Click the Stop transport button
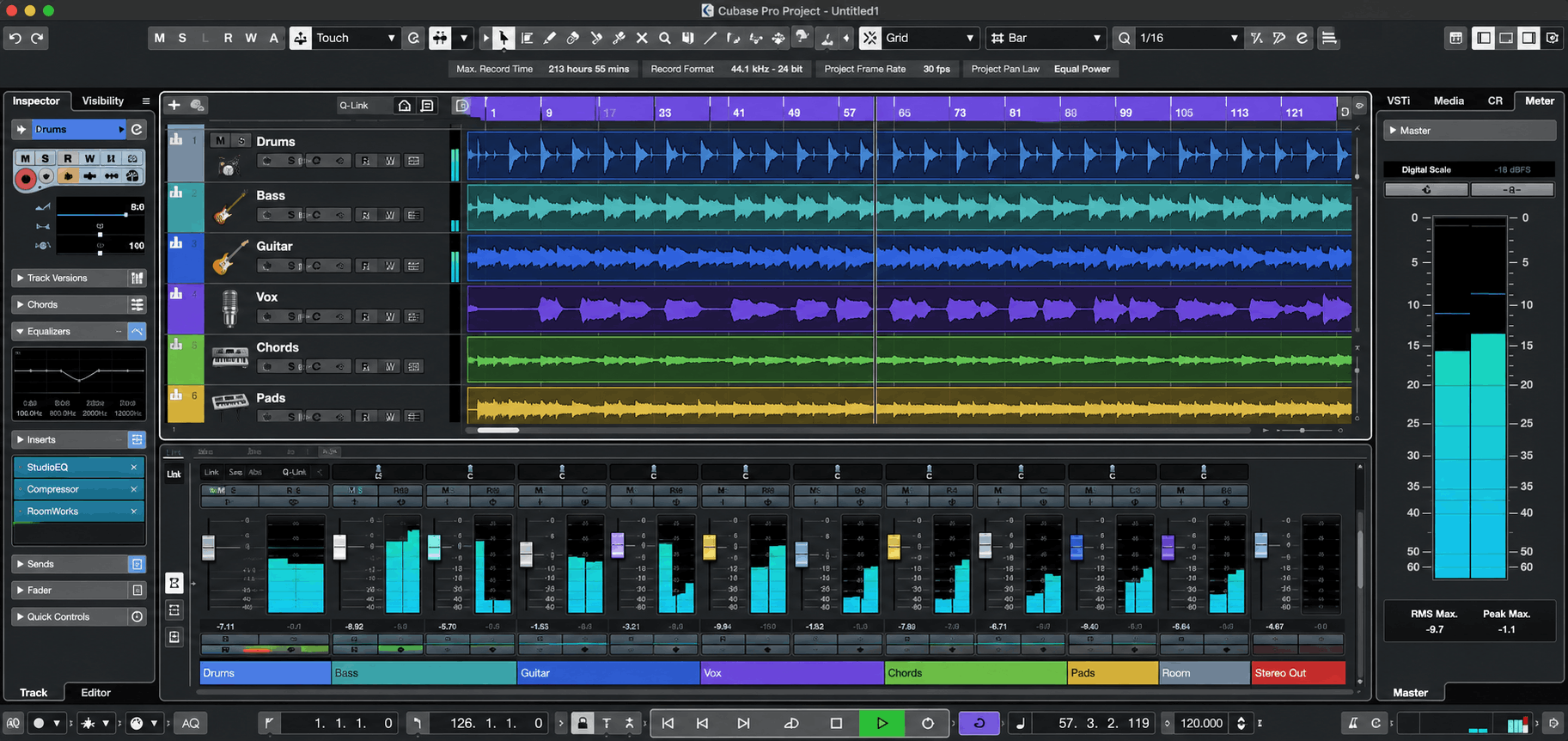This screenshot has width=1568, height=741. pyautogui.click(x=836, y=723)
